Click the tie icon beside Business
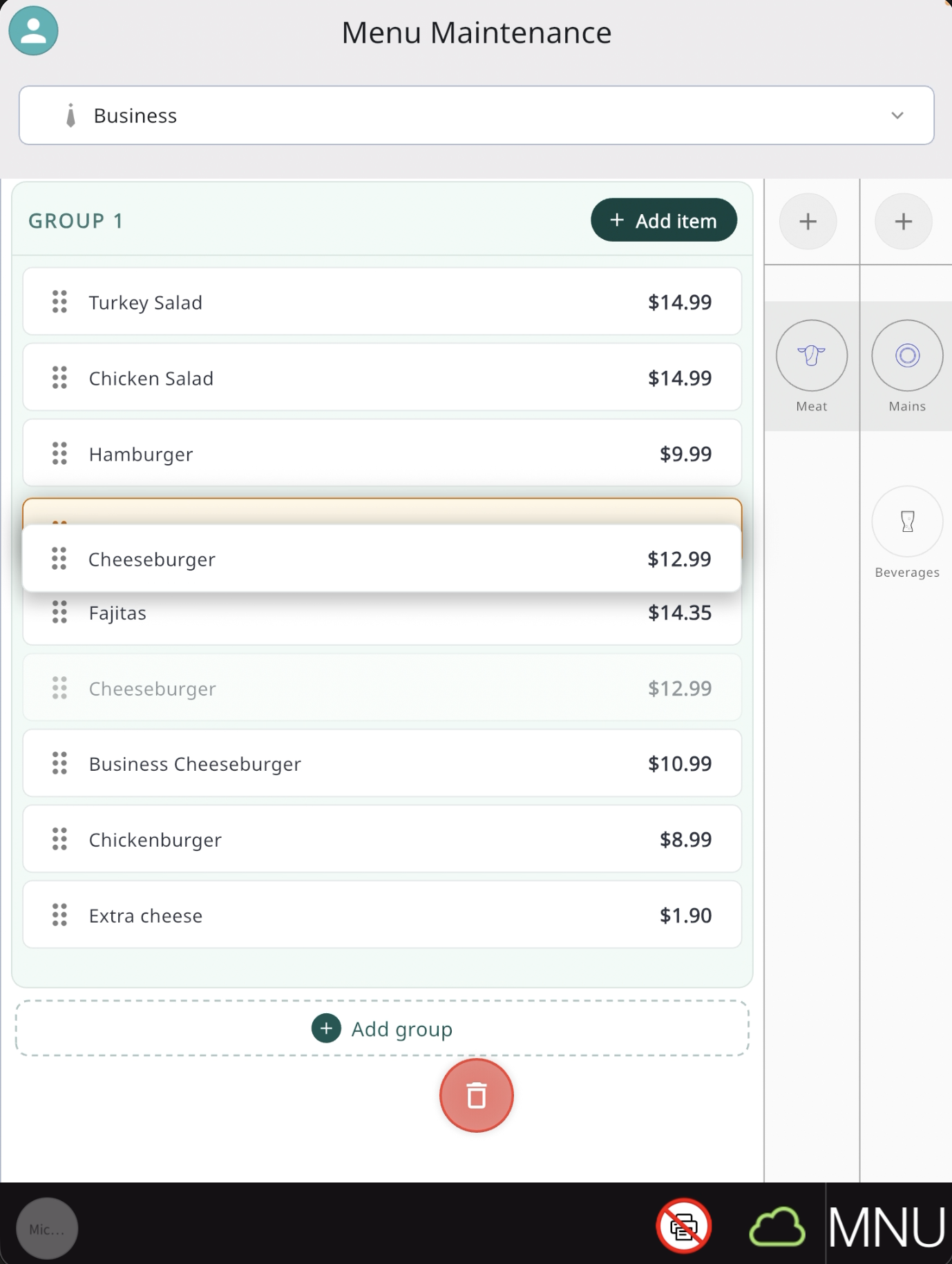Viewport: 952px width, 1264px height. click(x=70, y=115)
